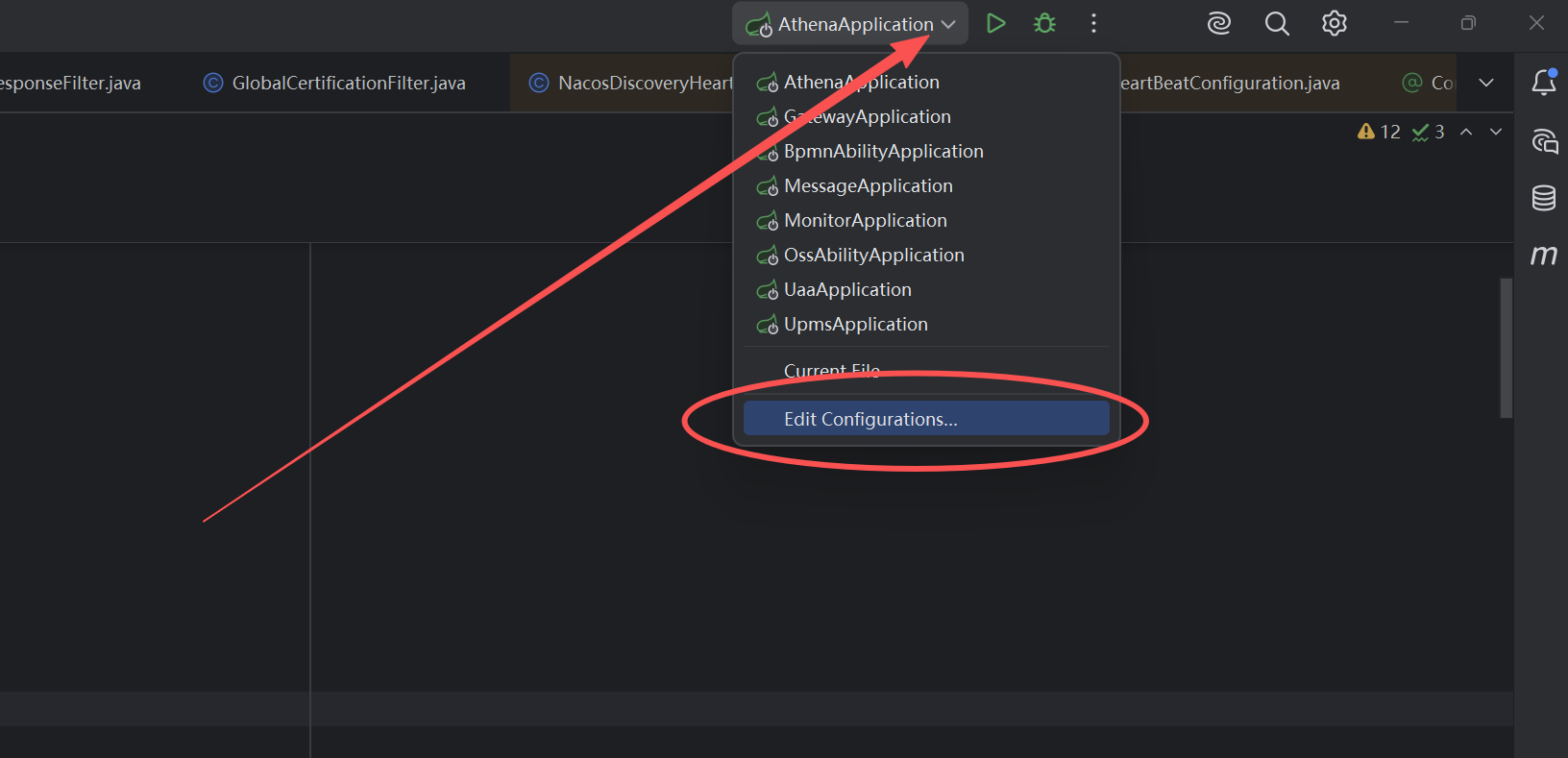Screen dimensions: 1568x758
Task: Open IDE settings gear icon
Action: pyautogui.click(x=1334, y=23)
